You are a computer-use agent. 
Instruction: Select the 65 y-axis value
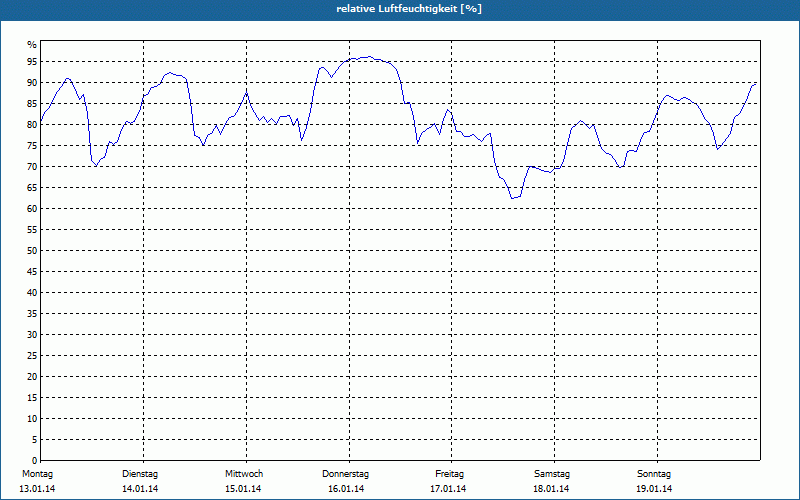pos(32,188)
